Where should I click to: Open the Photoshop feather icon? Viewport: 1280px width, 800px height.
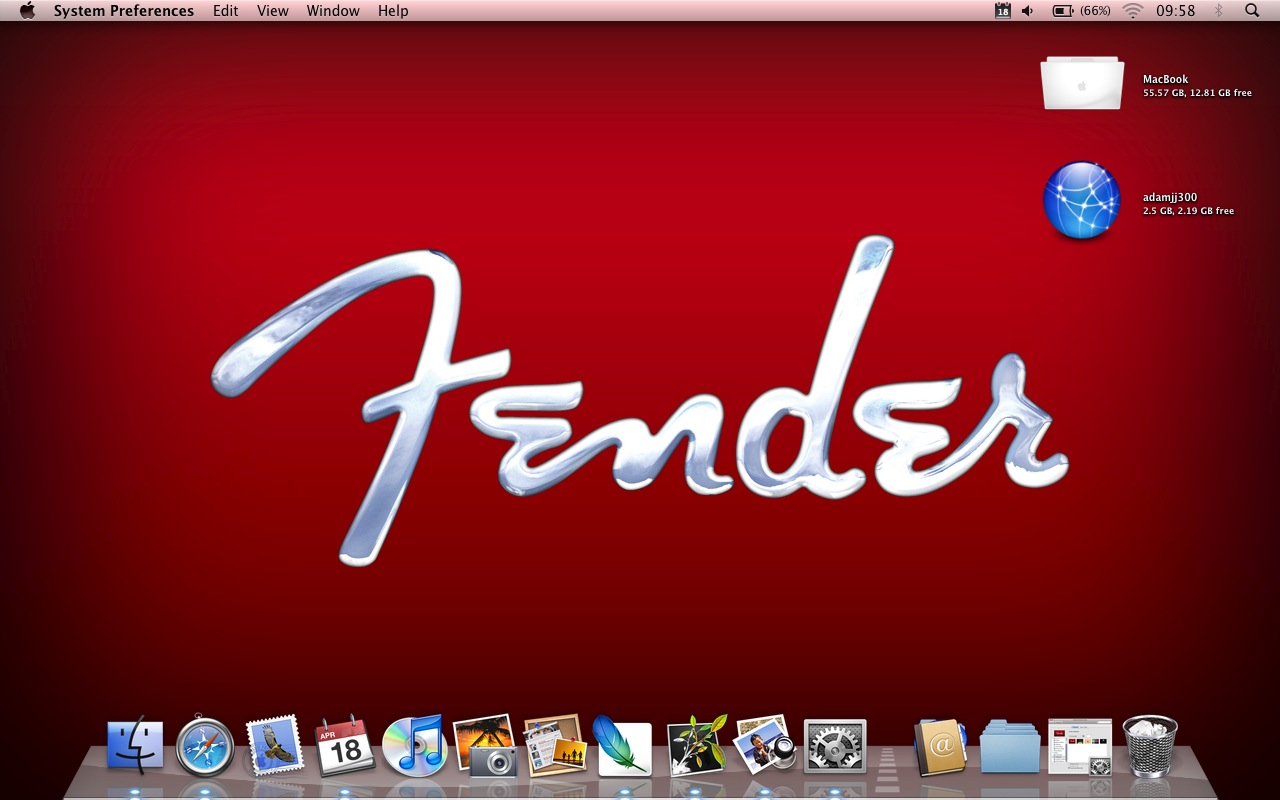point(622,745)
